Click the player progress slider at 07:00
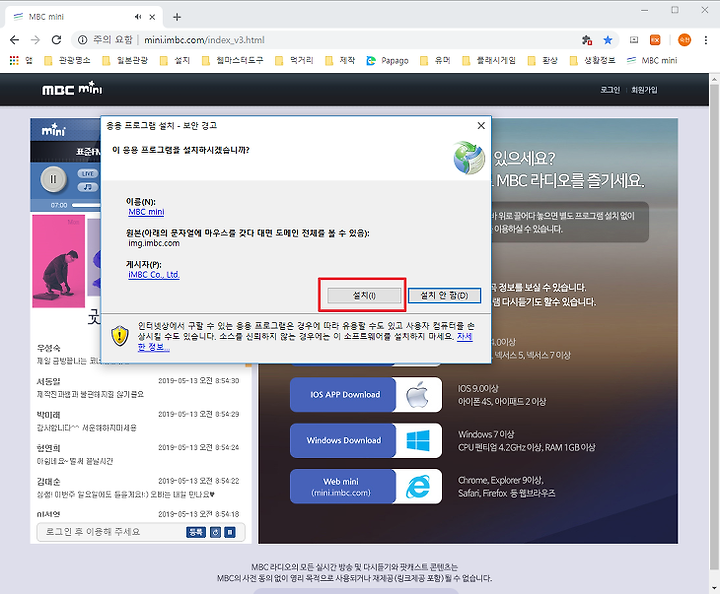Screen dimensions: 720x594 [86, 205]
